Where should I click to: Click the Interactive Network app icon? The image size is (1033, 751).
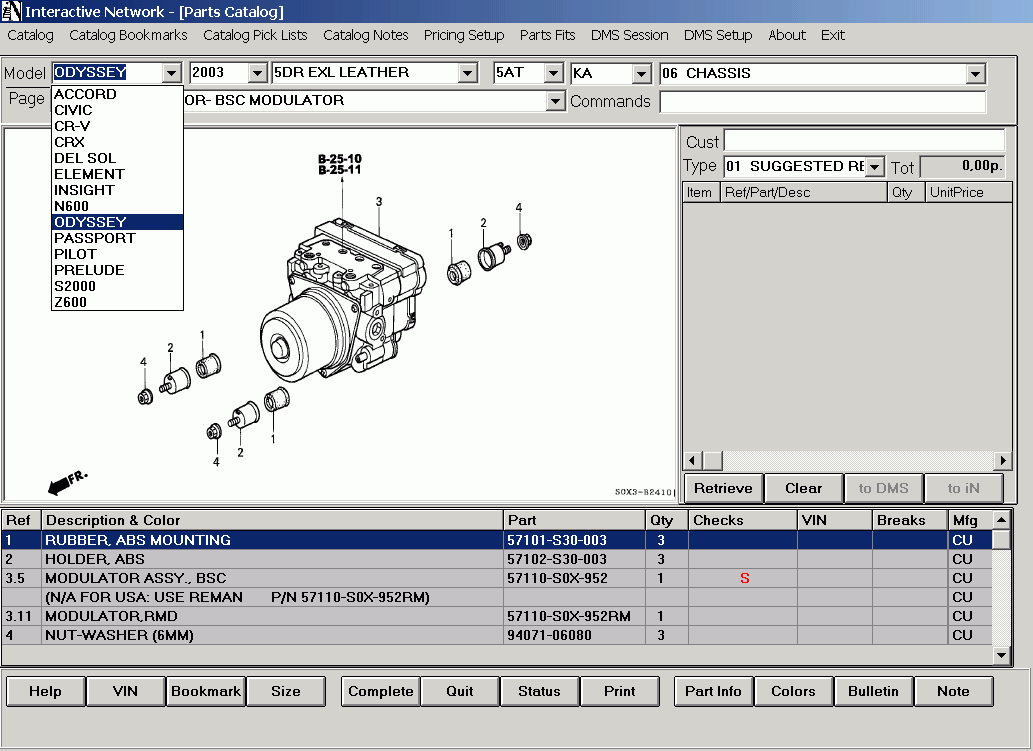(11, 11)
